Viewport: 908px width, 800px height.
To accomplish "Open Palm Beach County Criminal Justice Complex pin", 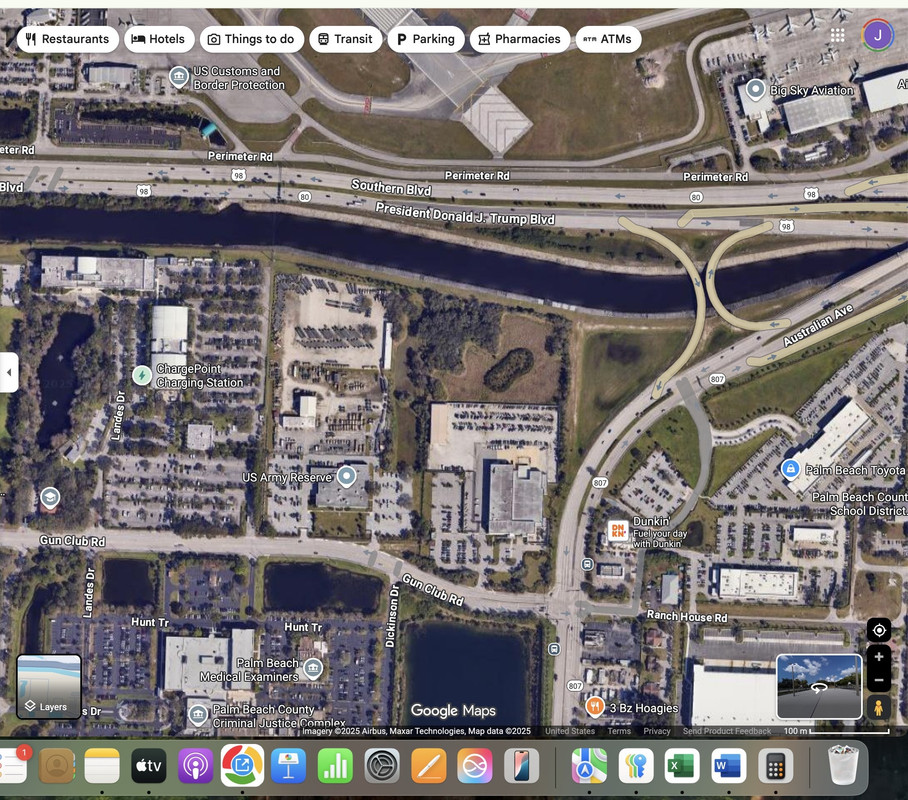I will [198, 714].
